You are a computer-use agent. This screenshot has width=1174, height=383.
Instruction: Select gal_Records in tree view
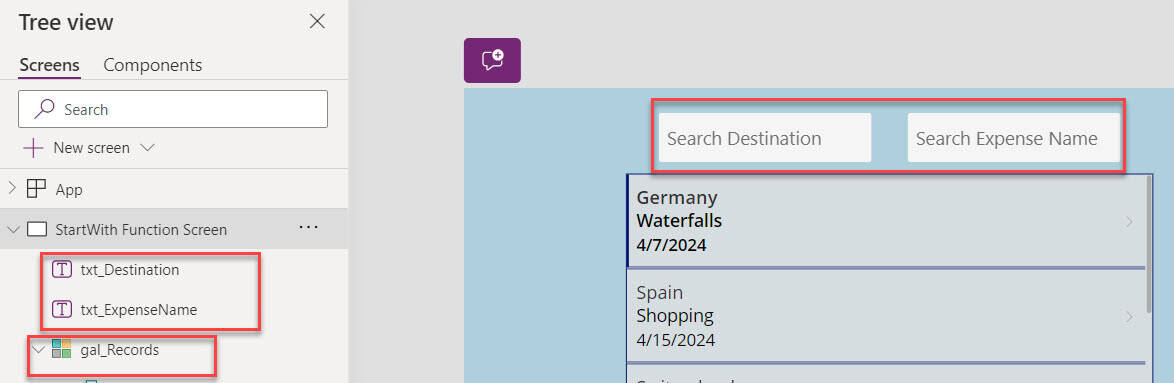[x=119, y=349]
